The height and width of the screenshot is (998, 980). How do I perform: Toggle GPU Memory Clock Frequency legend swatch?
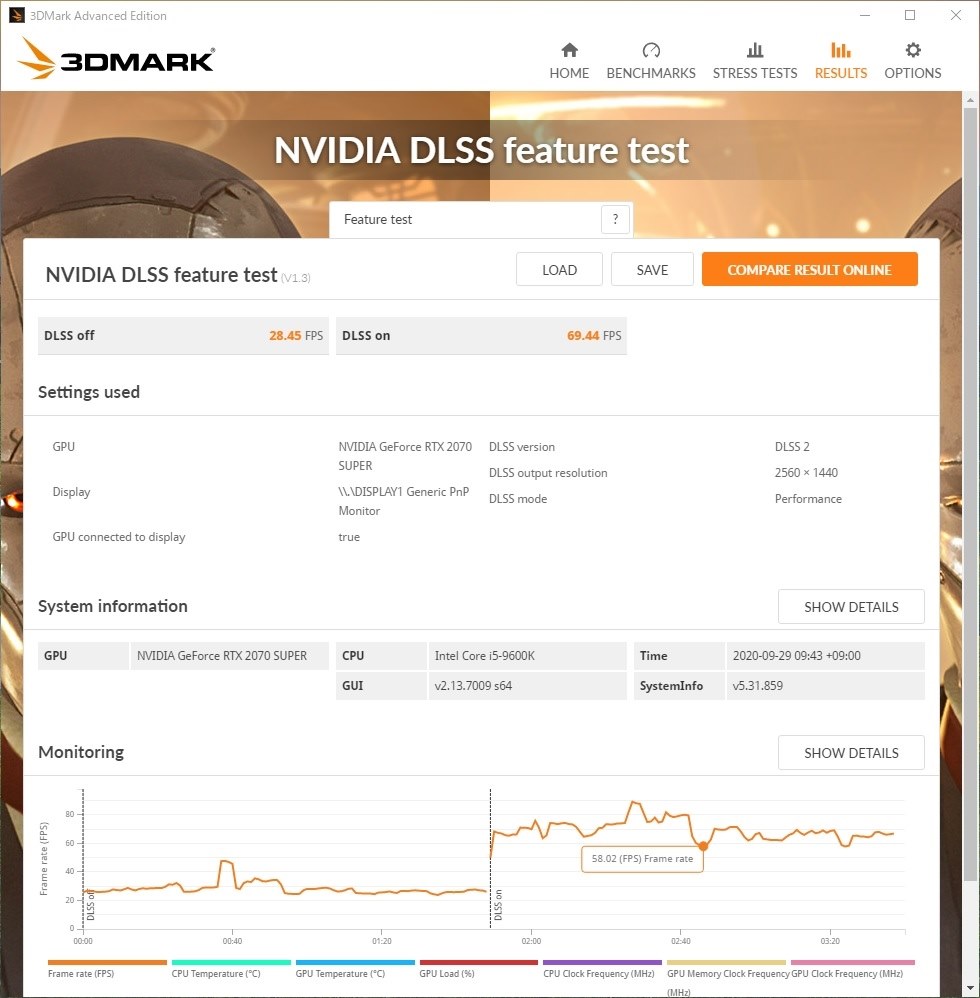pos(726,962)
